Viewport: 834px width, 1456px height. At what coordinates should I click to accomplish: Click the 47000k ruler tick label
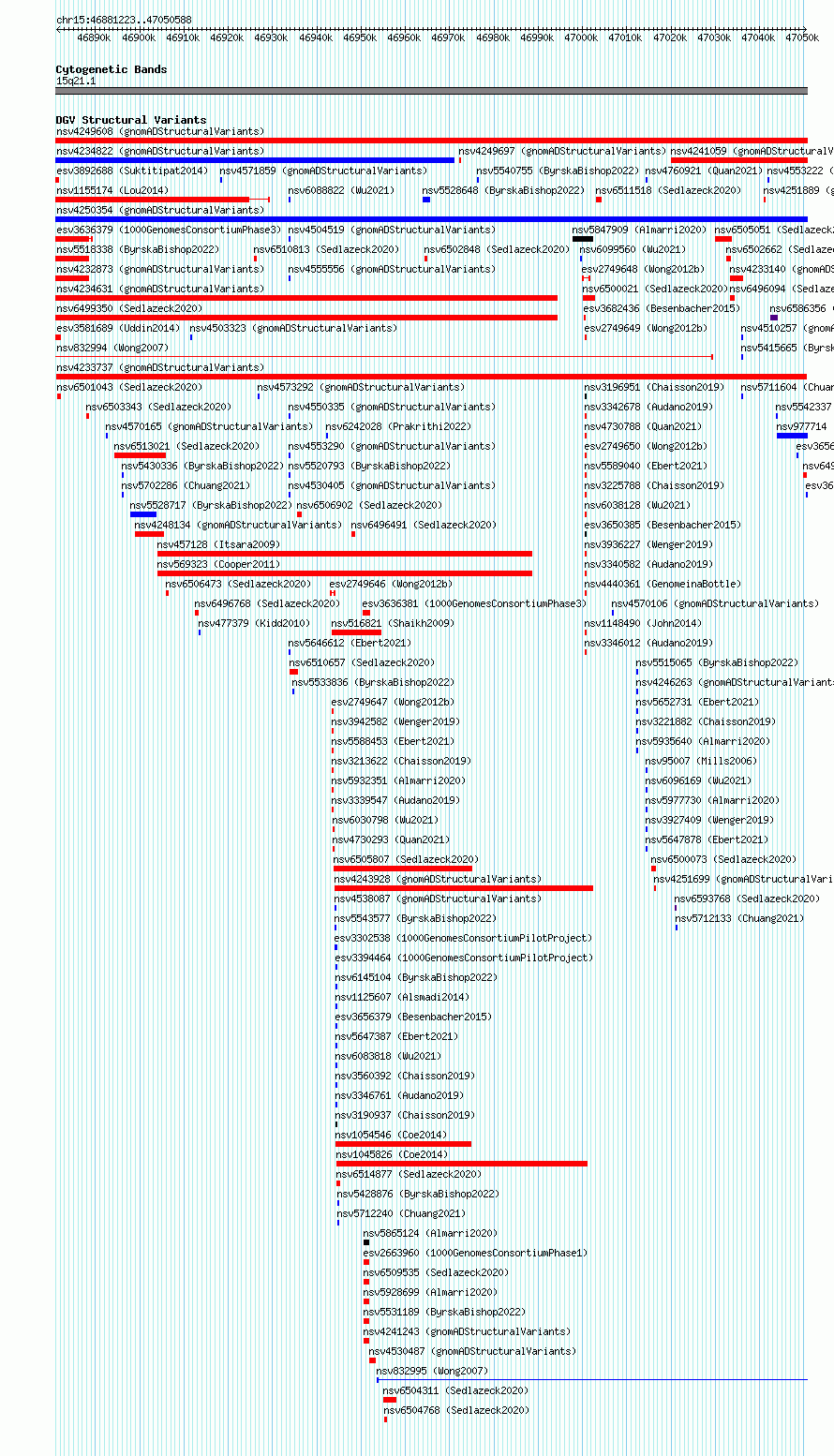point(582,37)
